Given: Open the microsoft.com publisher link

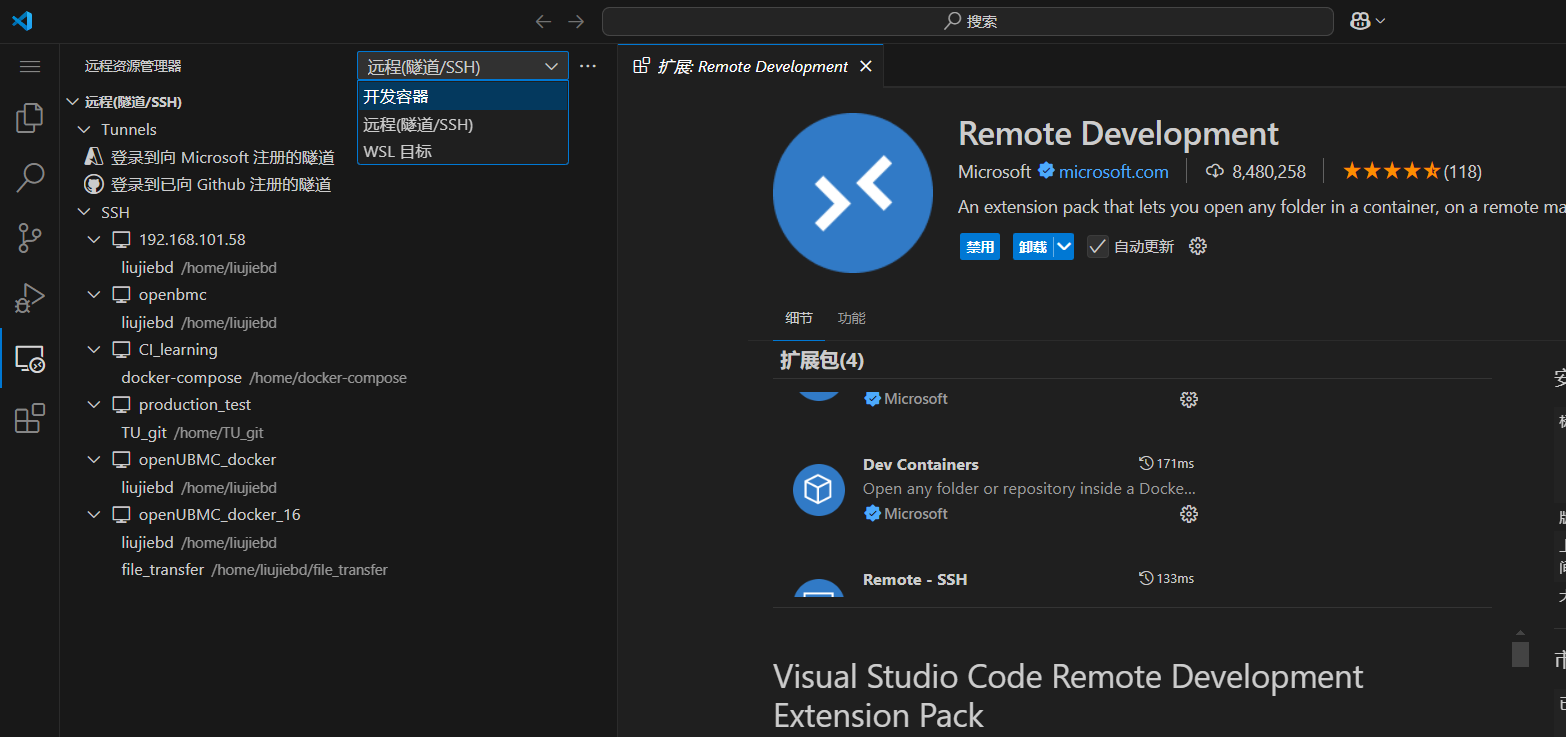Looking at the screenshot, I should tap(1113, 172).
